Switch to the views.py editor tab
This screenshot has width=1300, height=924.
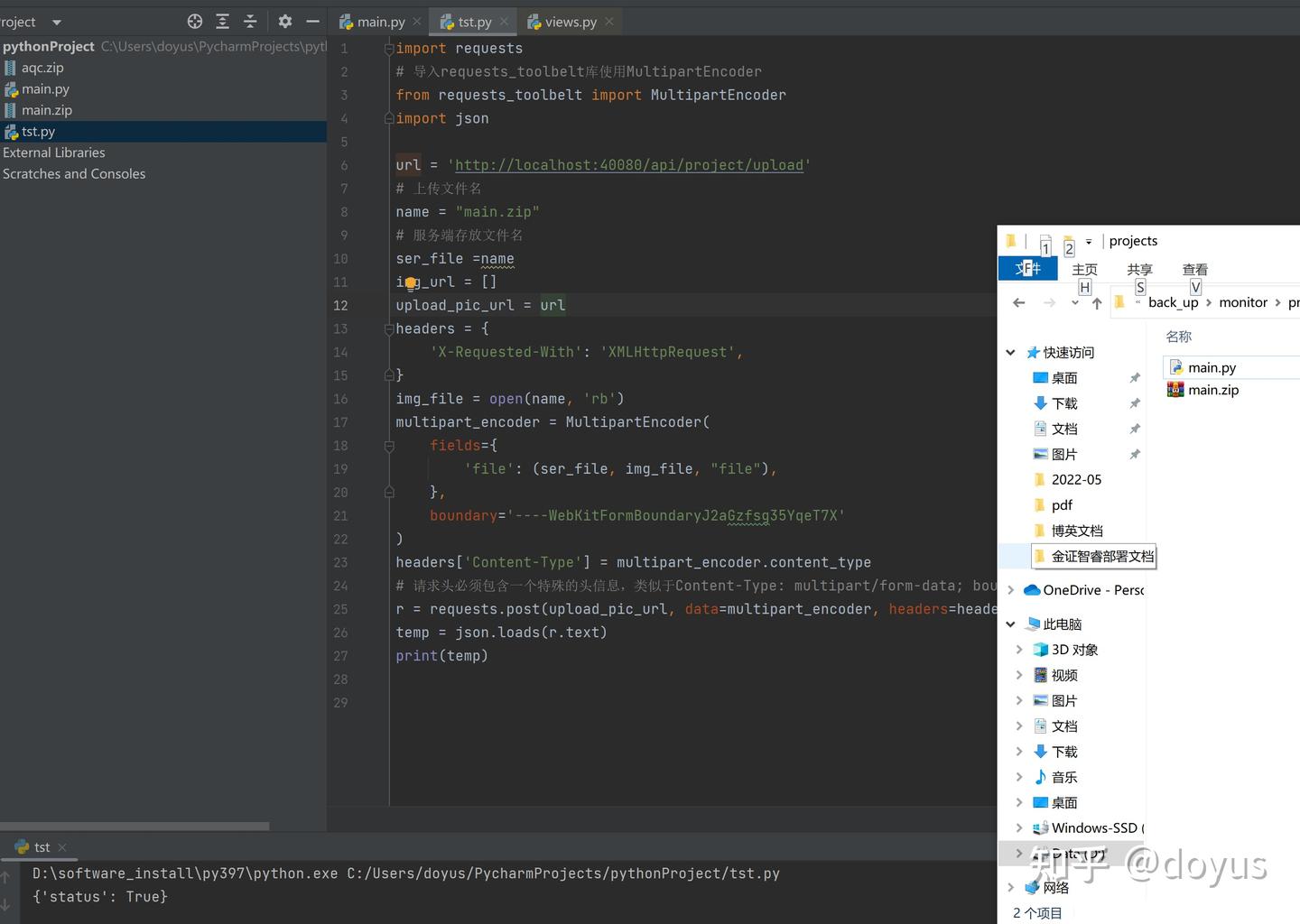pyautogui.click(x=570, y=22)
